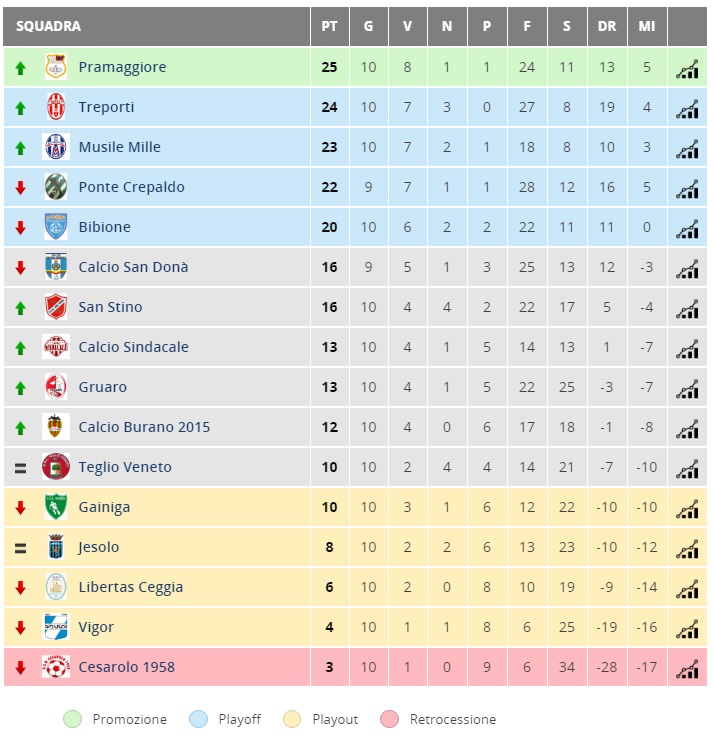Open the Teglio Veneto team link

pos(125,467)
